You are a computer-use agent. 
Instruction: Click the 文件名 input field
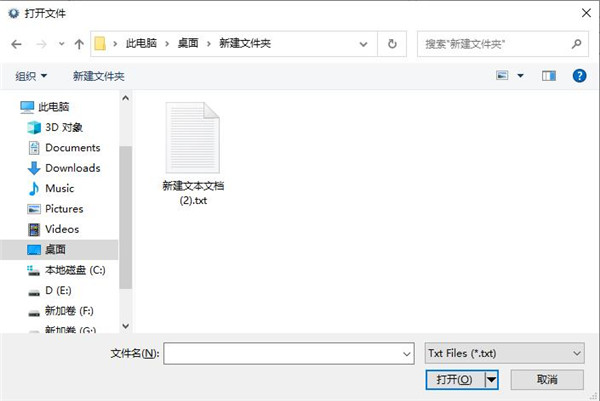coord(289,353)
